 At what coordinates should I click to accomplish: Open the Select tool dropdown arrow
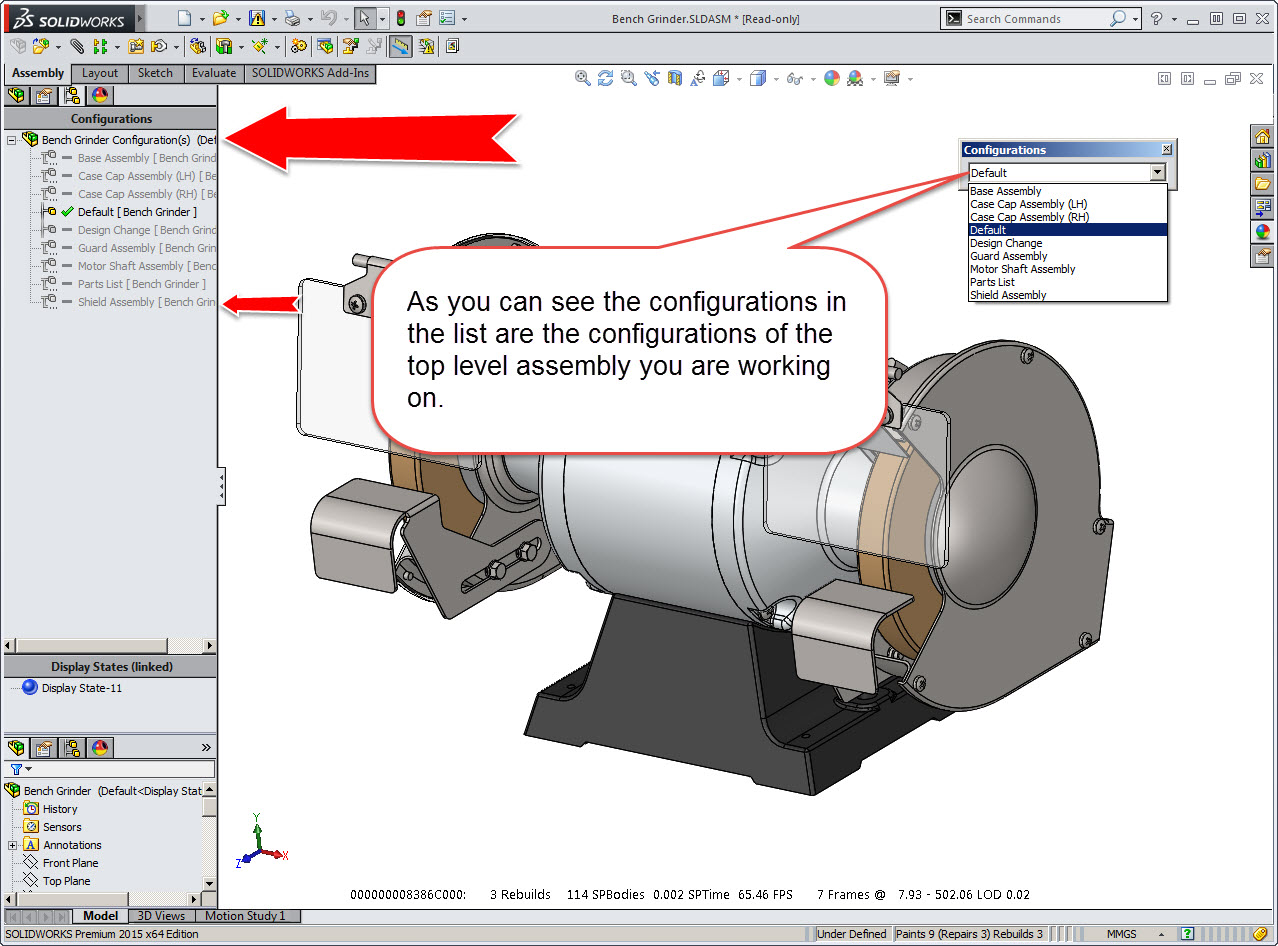(382, 19)
